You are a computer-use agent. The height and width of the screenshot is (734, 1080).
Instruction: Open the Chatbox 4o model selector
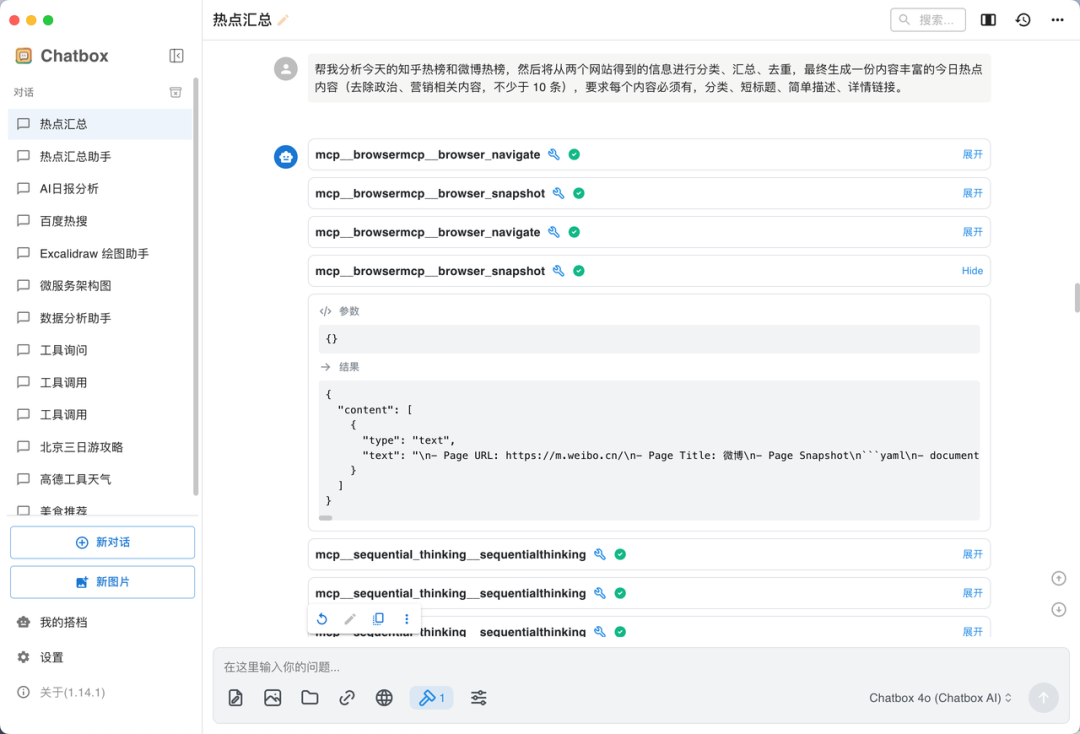coord(940,698)
